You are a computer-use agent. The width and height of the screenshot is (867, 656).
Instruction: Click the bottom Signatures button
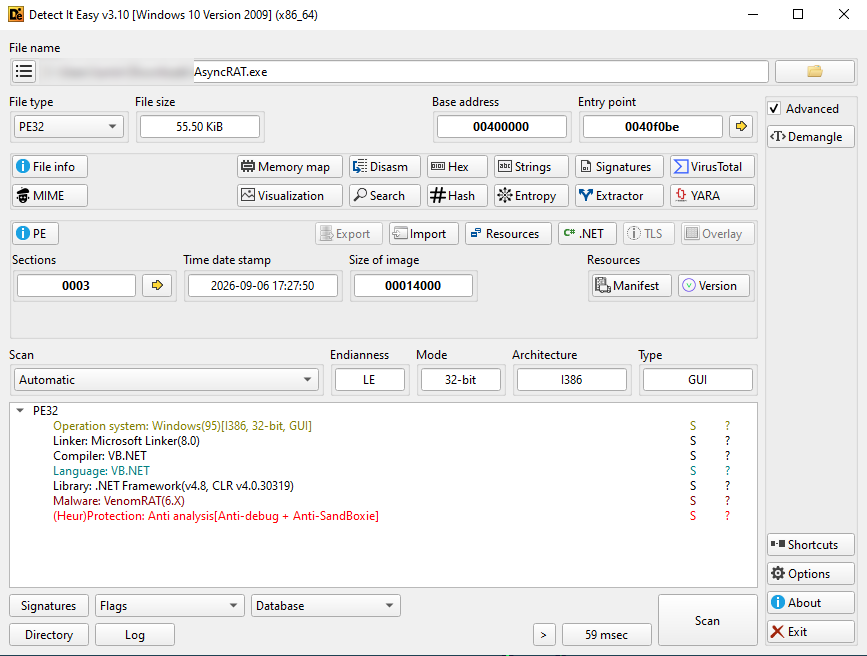click(x=49, y=606)
